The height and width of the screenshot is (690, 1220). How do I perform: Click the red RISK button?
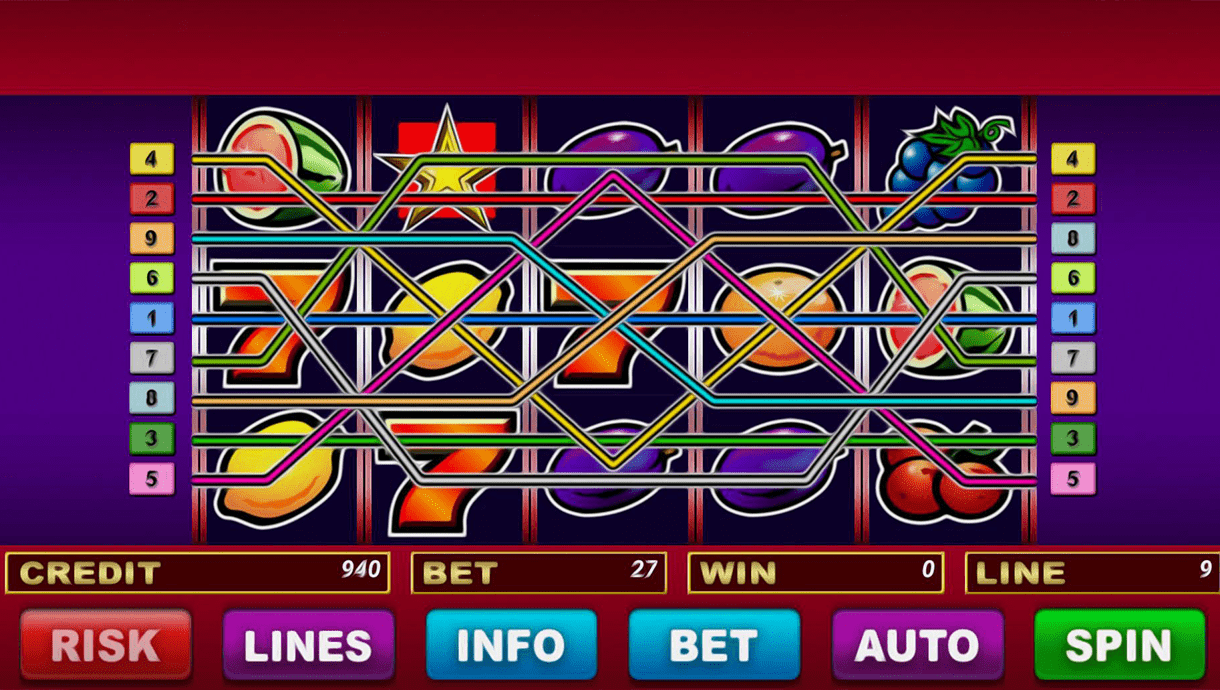(x=106, y=645)
